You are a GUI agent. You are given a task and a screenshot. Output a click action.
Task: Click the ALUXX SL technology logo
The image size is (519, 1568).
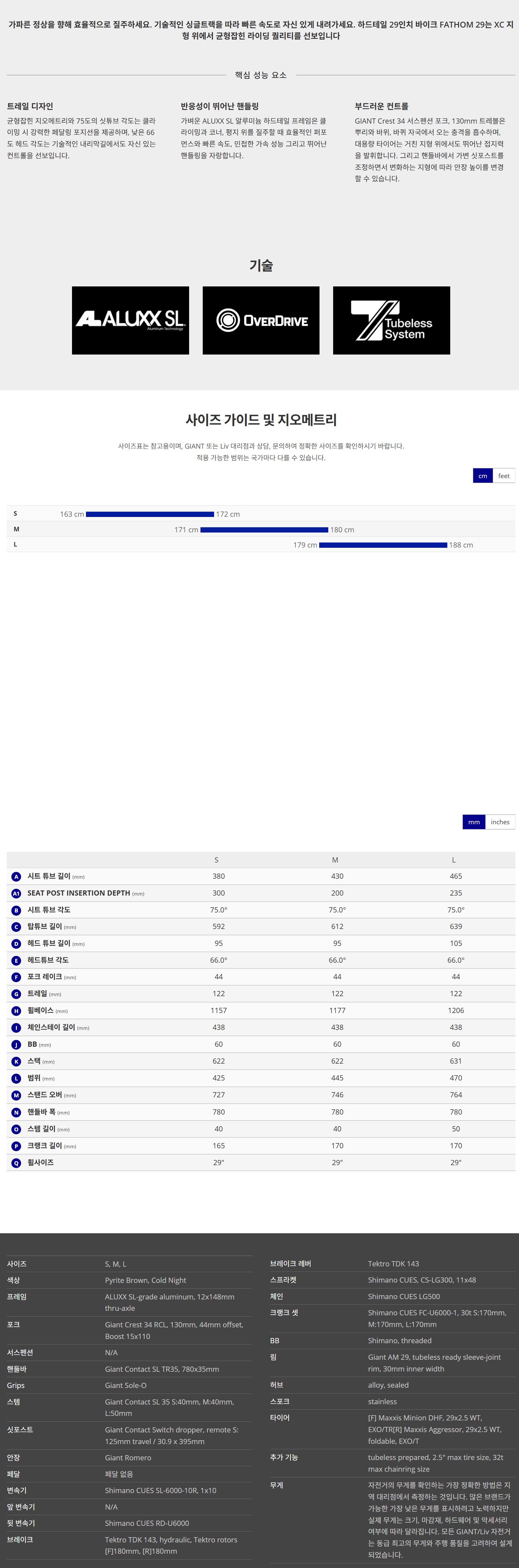pos(130,320)
